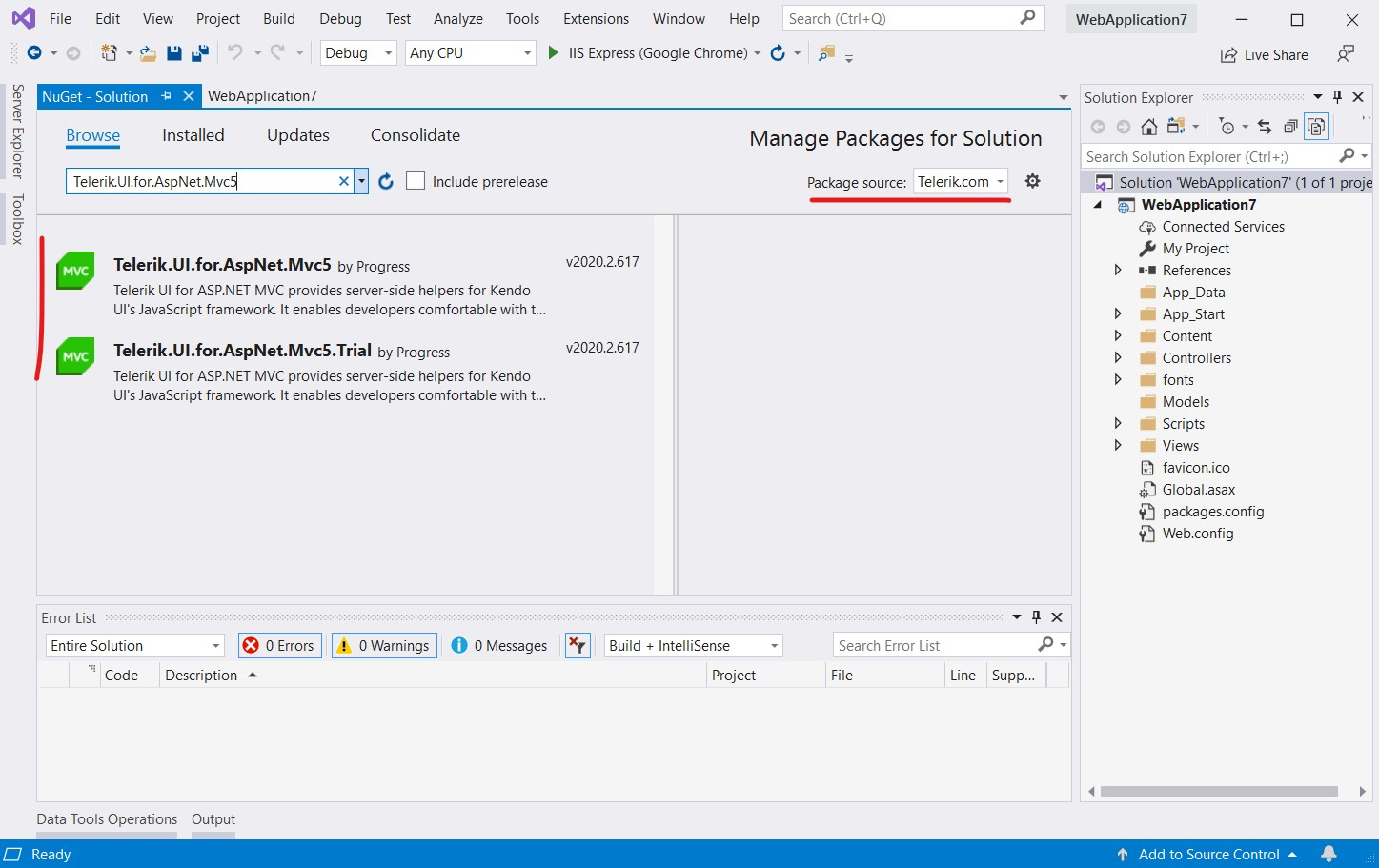Toggle the 0 Warnings filter button

pos(384,645)
